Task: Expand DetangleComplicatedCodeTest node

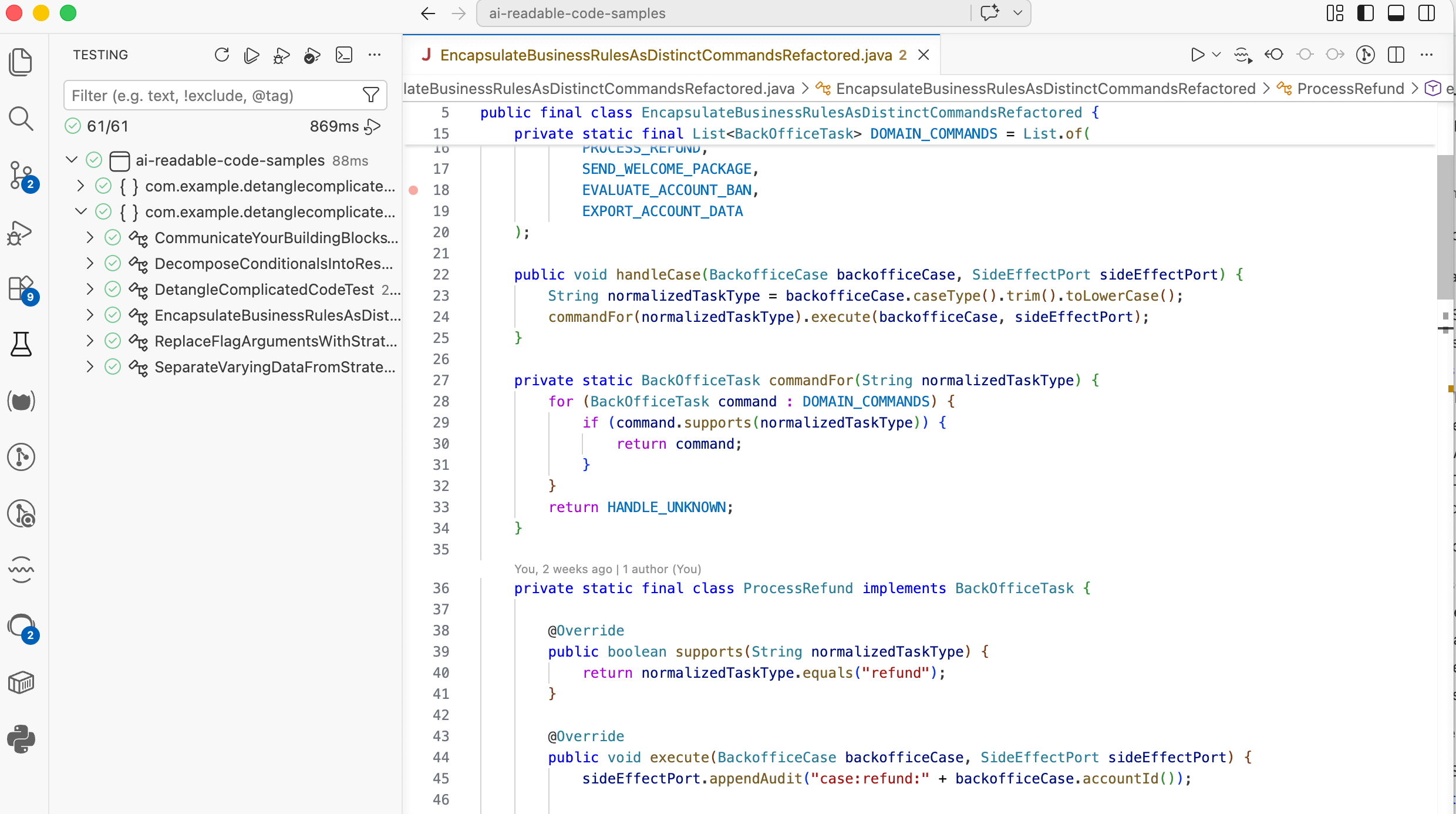Action: 90,290
